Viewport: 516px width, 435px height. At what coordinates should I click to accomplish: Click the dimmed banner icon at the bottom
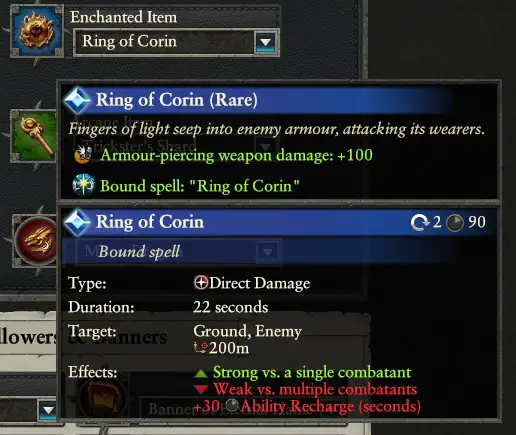(x=103, y=396)
